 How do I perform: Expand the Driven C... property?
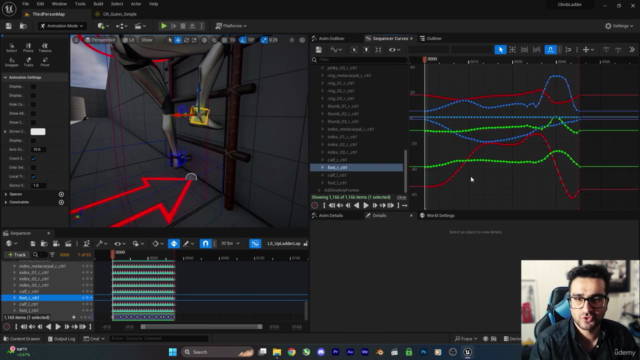click(5, 131)
